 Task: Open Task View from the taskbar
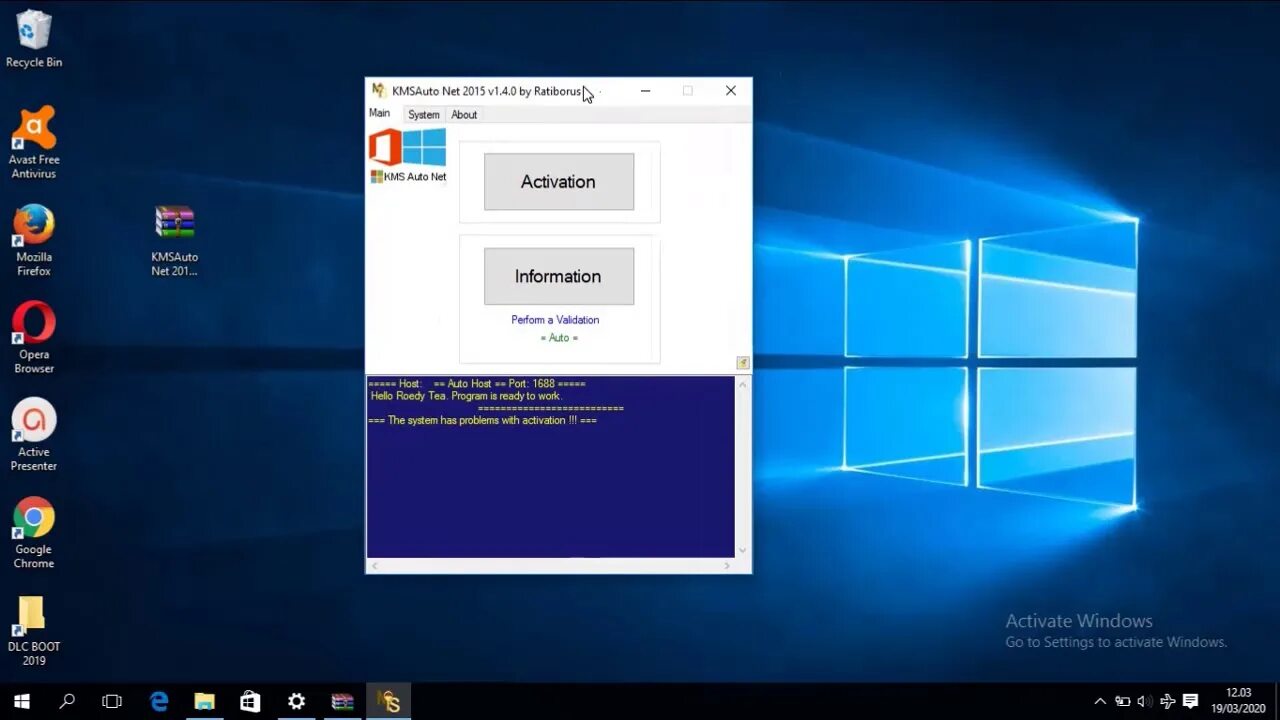[x=112, y=702]
